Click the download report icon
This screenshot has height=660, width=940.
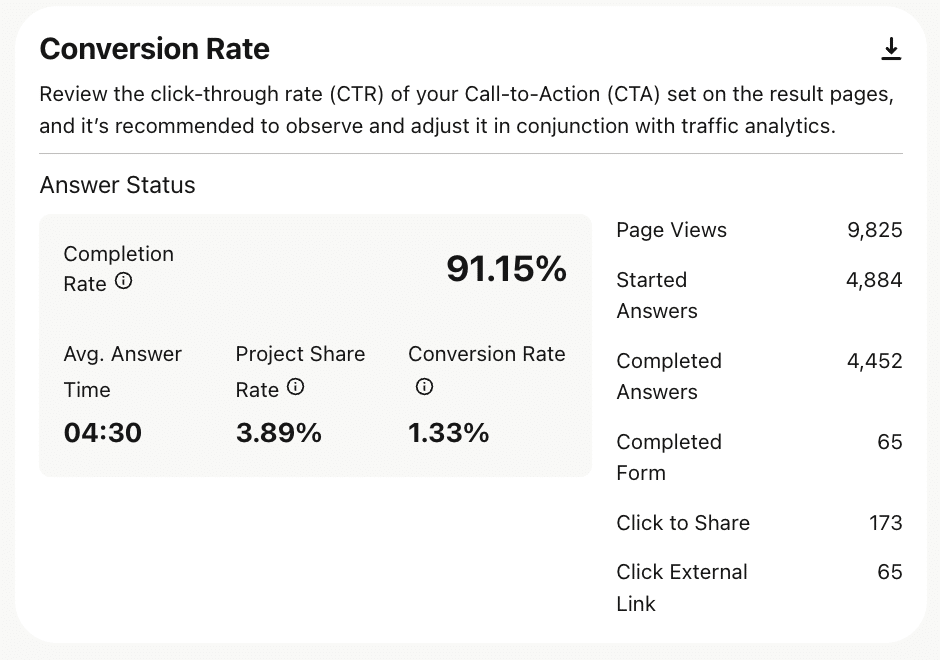pyautogui.click(x=891, y=49)
